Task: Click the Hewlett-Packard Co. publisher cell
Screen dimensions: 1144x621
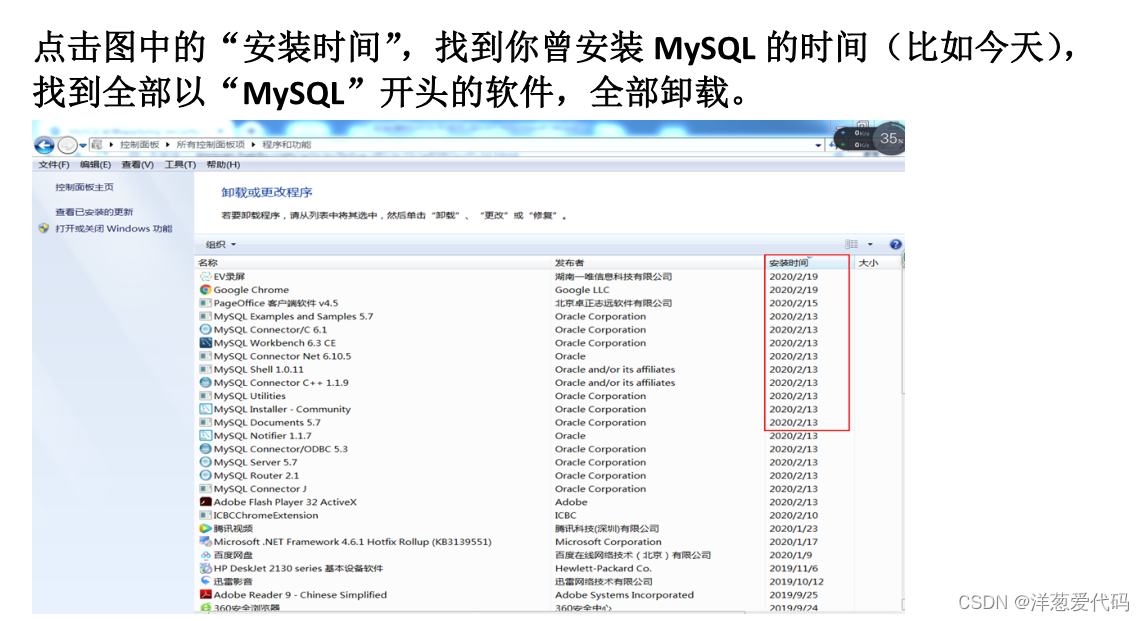Action: [603, 568]
